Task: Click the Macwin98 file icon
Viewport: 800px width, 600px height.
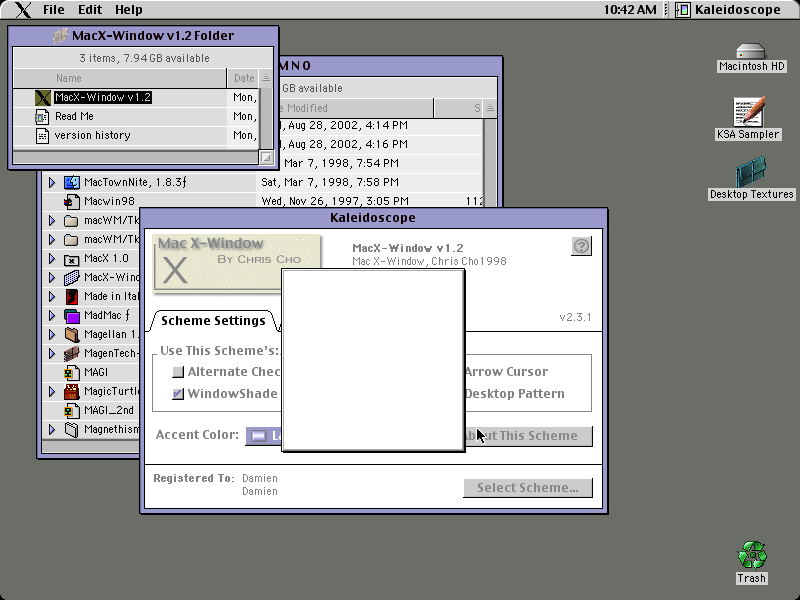Action: 71,202
